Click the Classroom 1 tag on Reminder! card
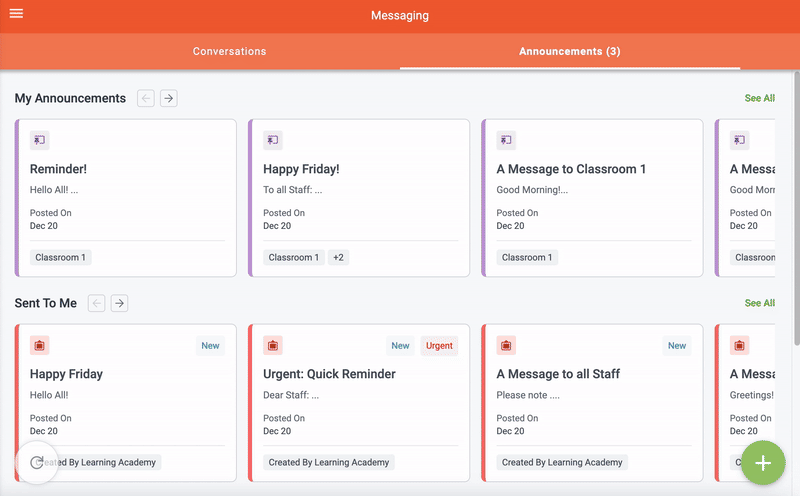 (x=60, y=257)
